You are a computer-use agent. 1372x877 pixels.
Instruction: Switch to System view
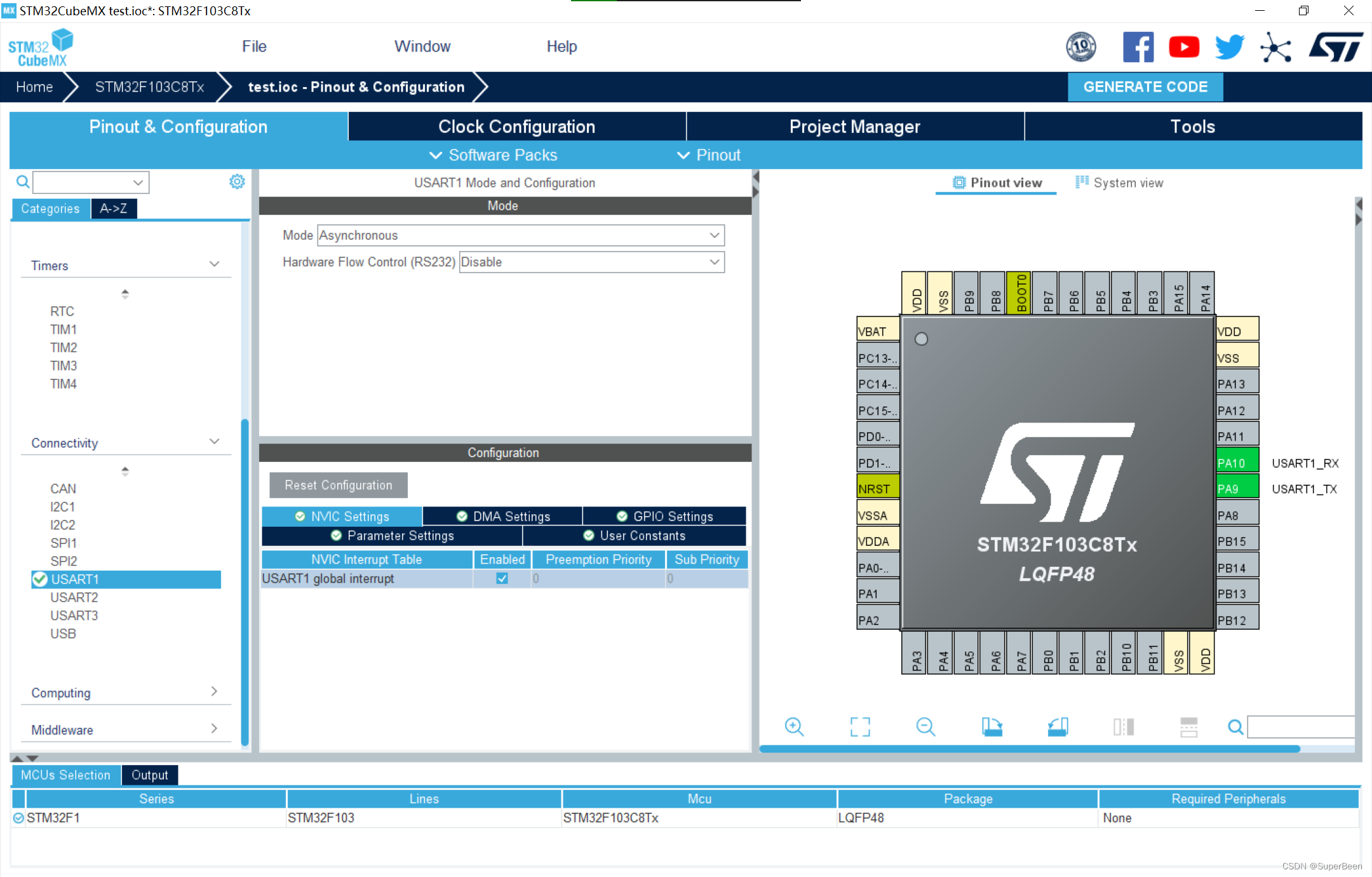click(x=1119, y=183)
